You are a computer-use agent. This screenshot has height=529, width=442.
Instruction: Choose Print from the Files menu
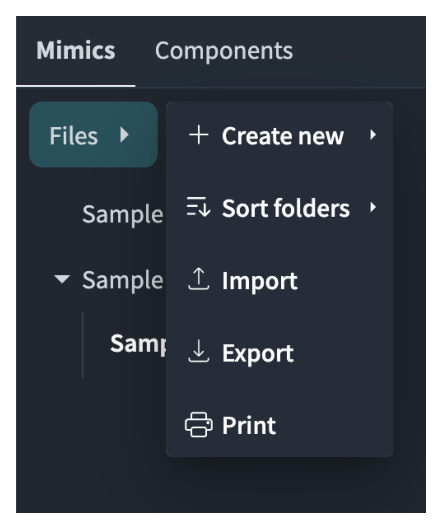click(279, 425)
